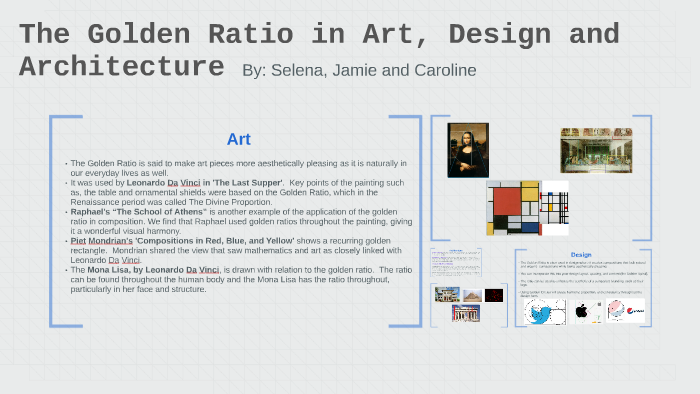Image resolution: width=700 pixels, height=394 pixels.
Task: Click the 'Design' slide heading
Action: [581, 255]
